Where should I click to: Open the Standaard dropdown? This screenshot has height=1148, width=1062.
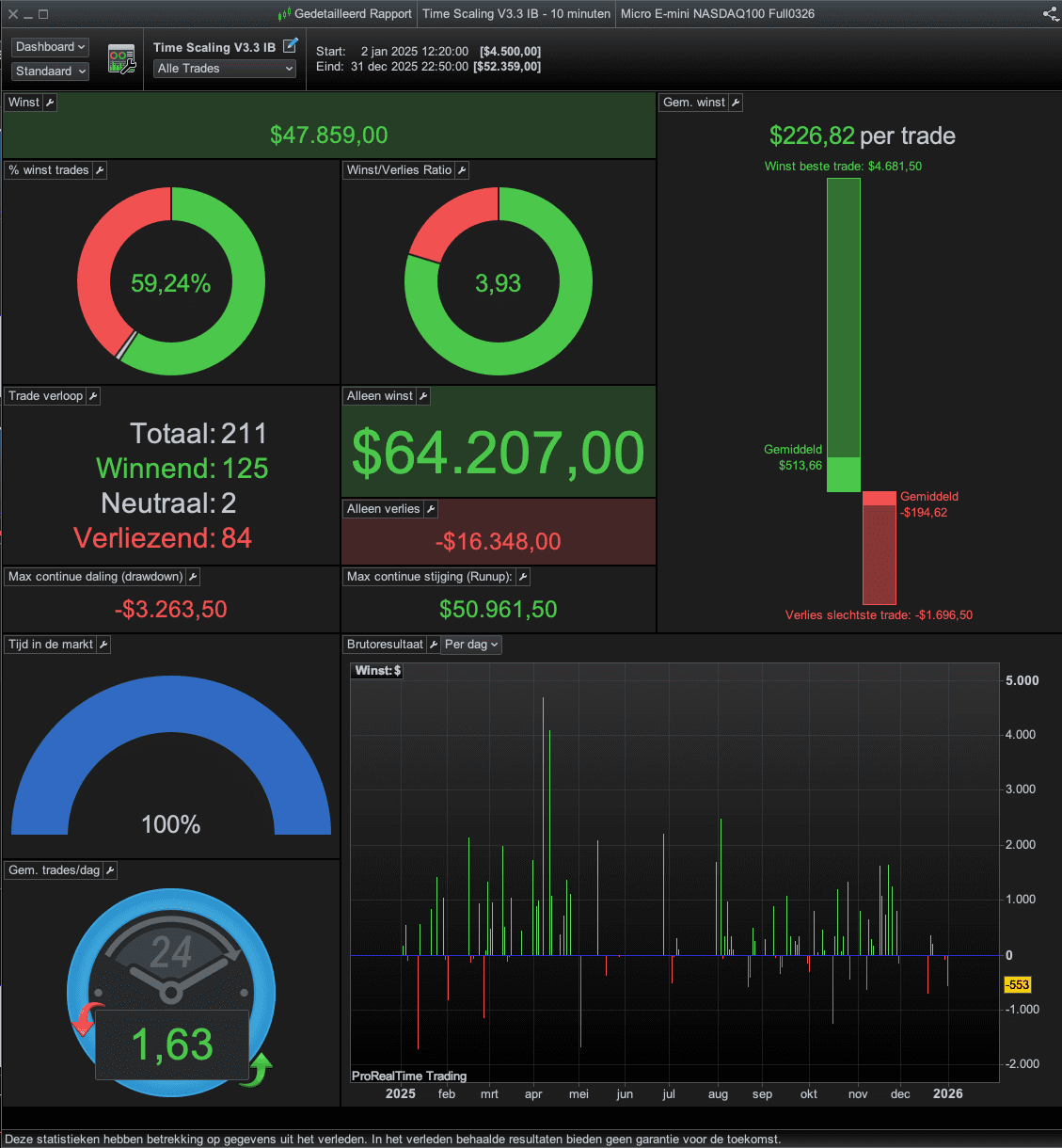point(51,72)
